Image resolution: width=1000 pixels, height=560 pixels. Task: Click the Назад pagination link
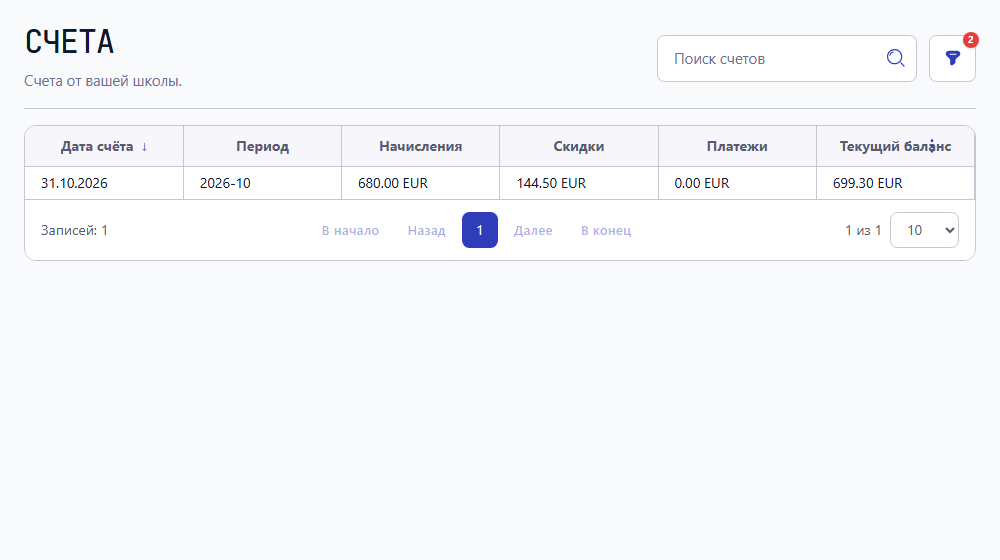coord(427,230)
